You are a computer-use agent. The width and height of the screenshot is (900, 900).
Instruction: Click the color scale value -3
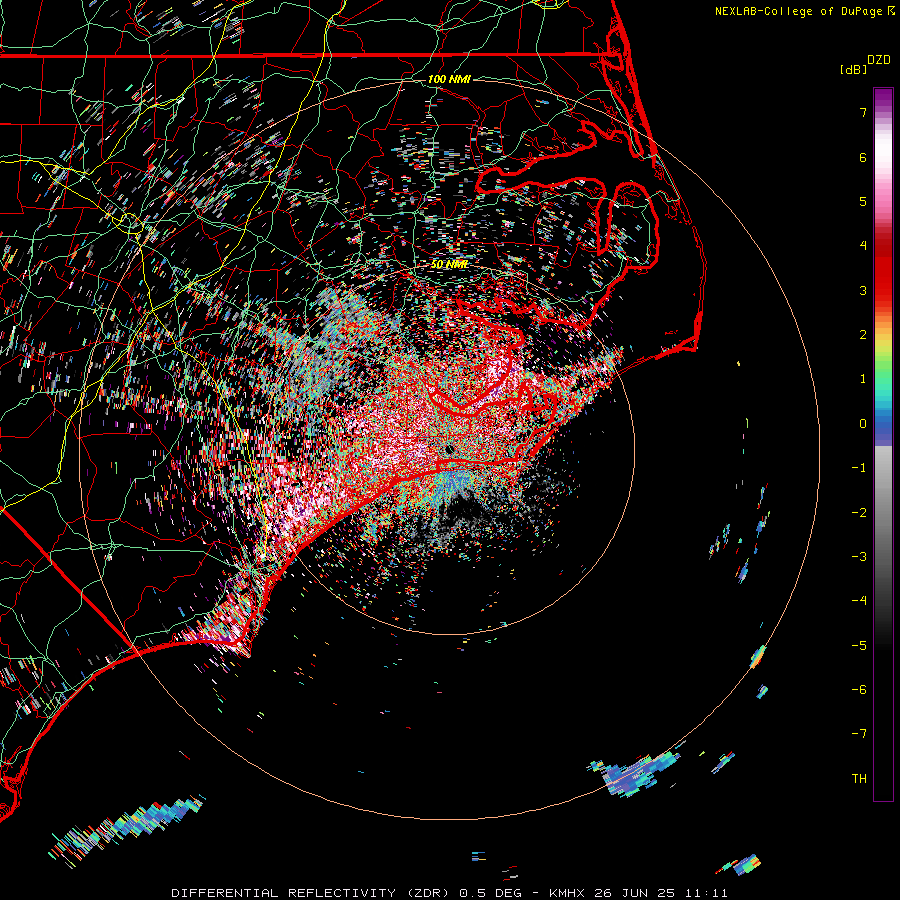(x=859, y=557)
